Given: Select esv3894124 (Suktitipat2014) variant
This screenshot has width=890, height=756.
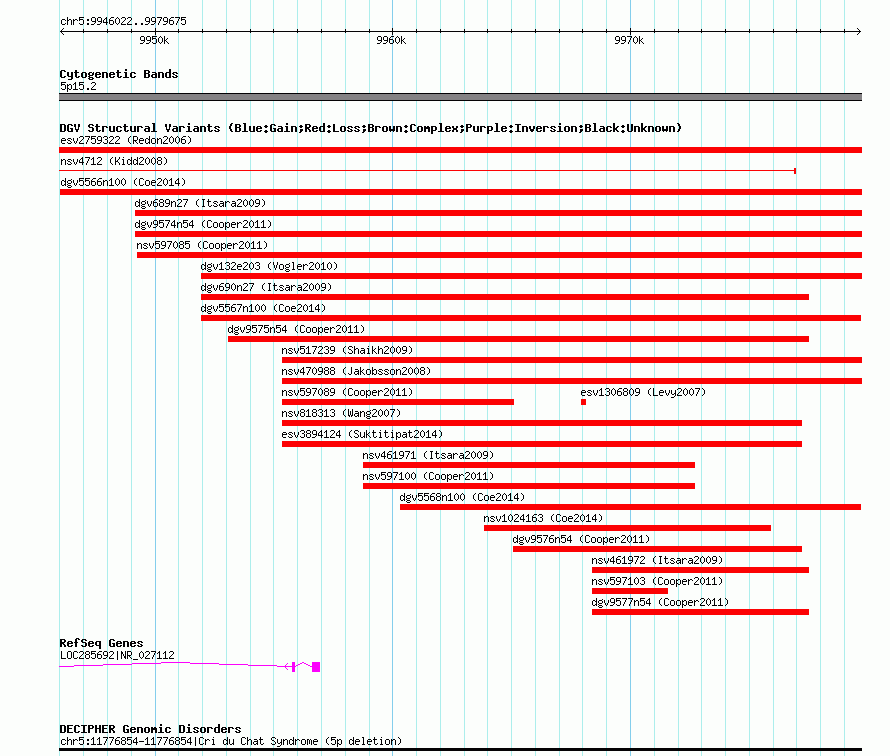Looking at the screenshot, I should pyautogui.click(x=541, y=444).
